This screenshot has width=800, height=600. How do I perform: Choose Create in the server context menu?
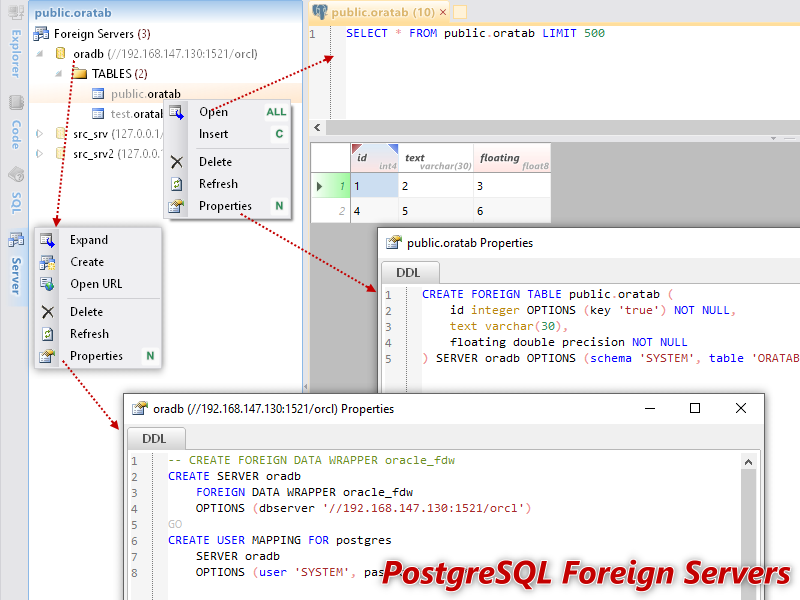(x=98, y=262)
